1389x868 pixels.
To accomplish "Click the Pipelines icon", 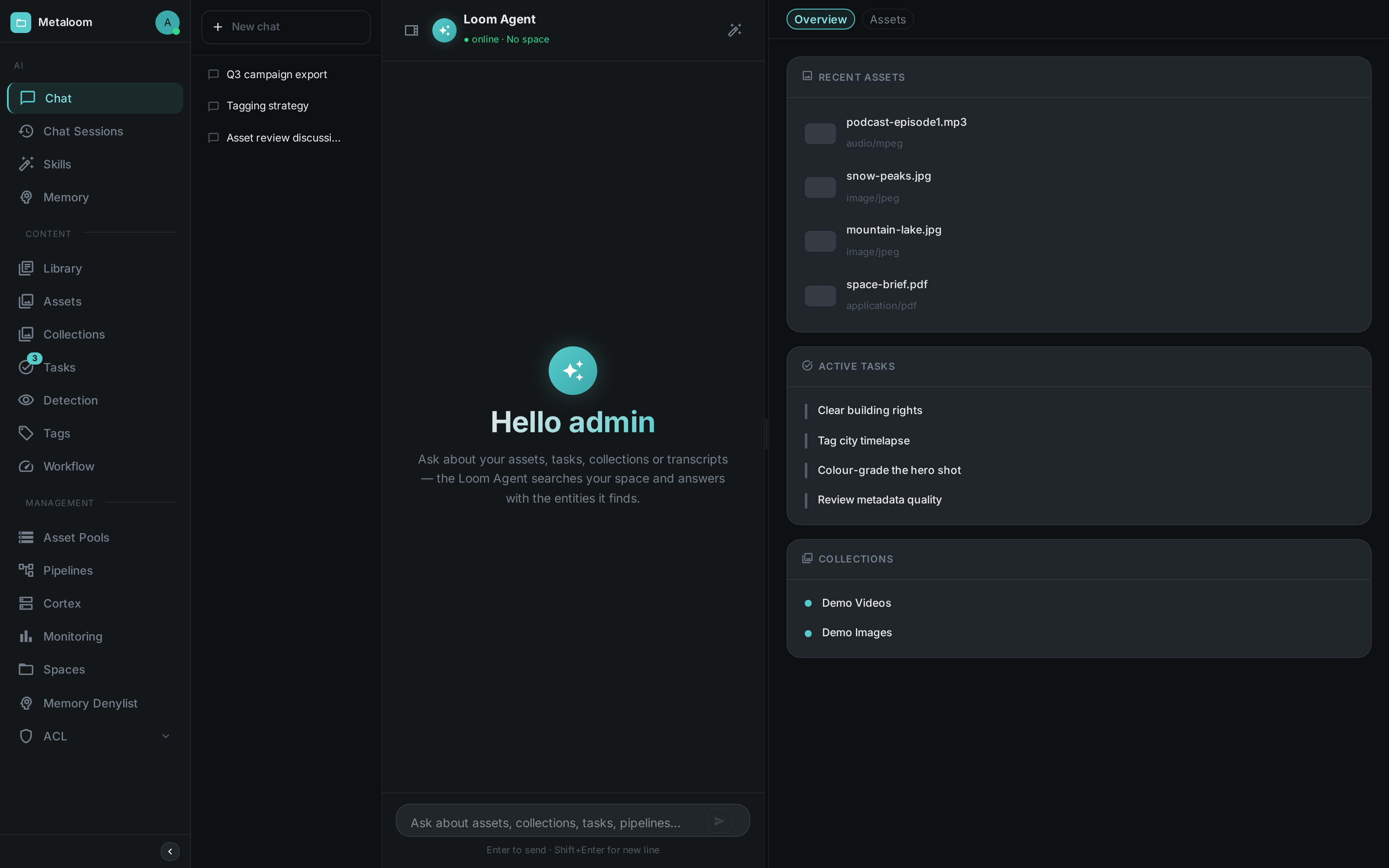I will tap(26, 571).
